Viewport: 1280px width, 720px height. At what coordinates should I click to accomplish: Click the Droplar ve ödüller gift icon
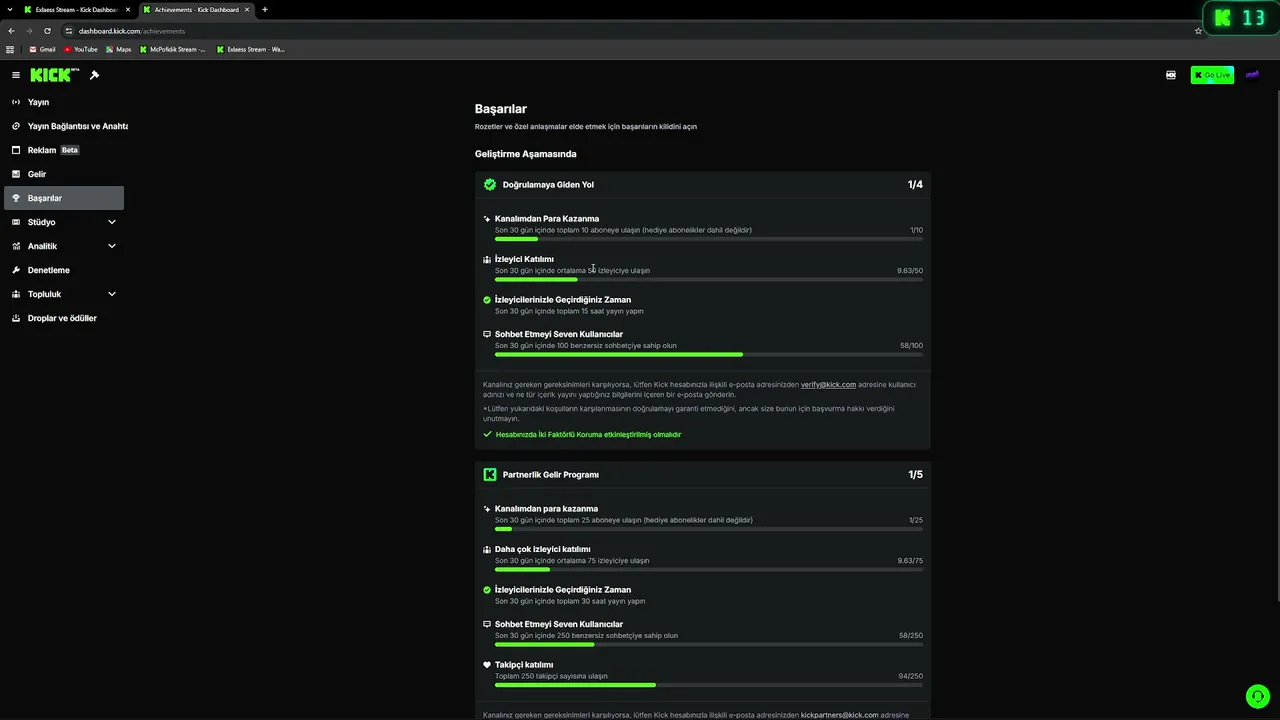16,318
